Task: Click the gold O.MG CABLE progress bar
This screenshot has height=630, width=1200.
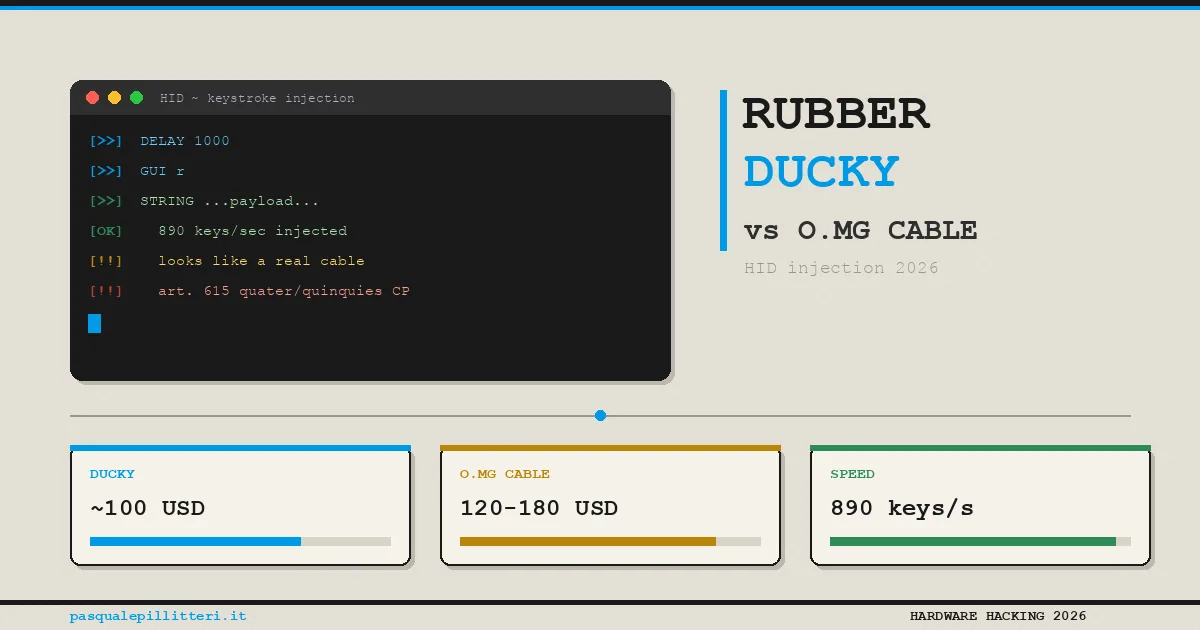Action: tap(610, 541)
